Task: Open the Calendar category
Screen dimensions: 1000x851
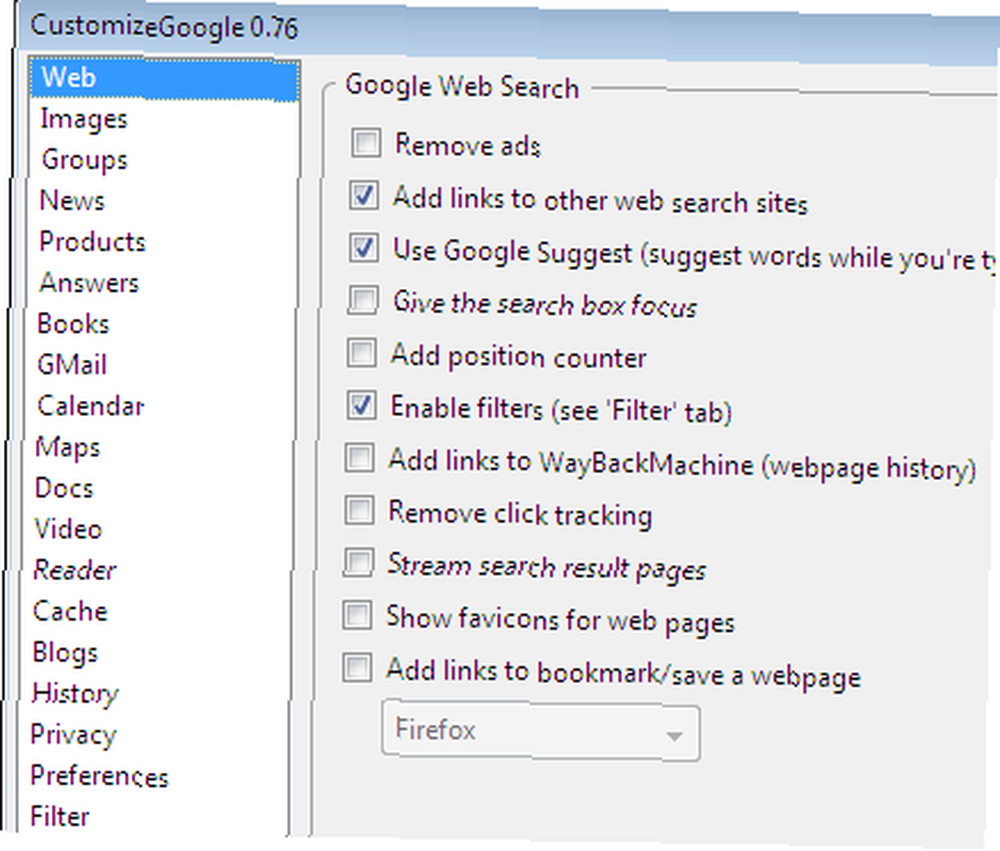Action: (x=91, y=406)
